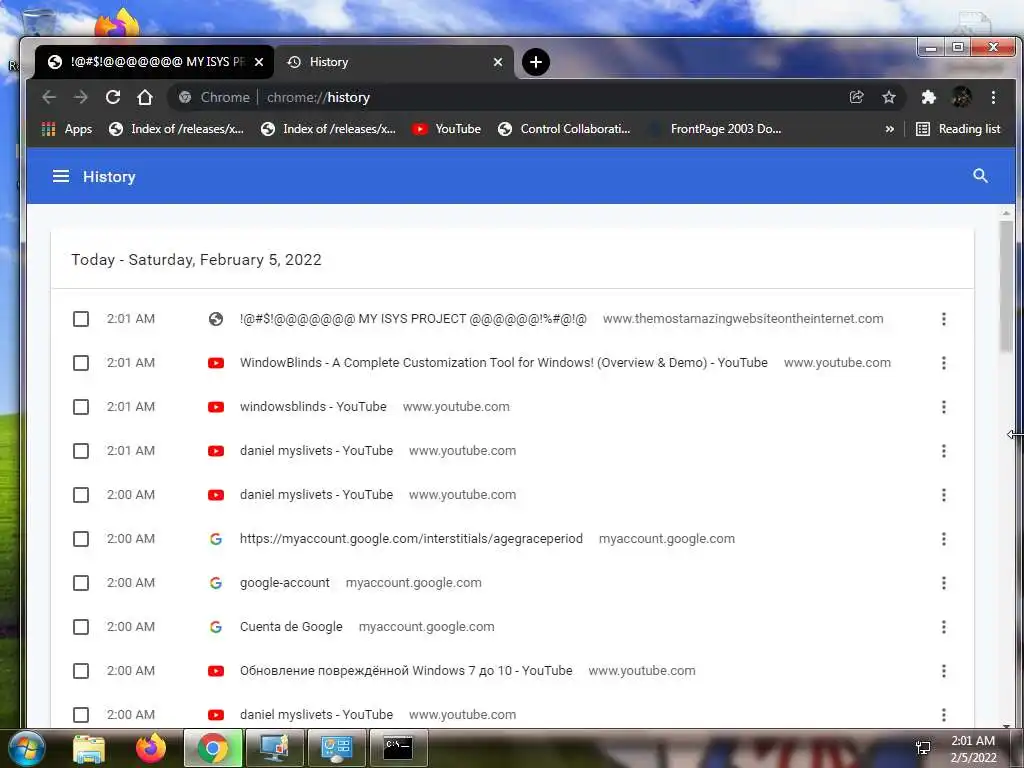Check the Обновление повреждённой Windows entry

(81, 671)
